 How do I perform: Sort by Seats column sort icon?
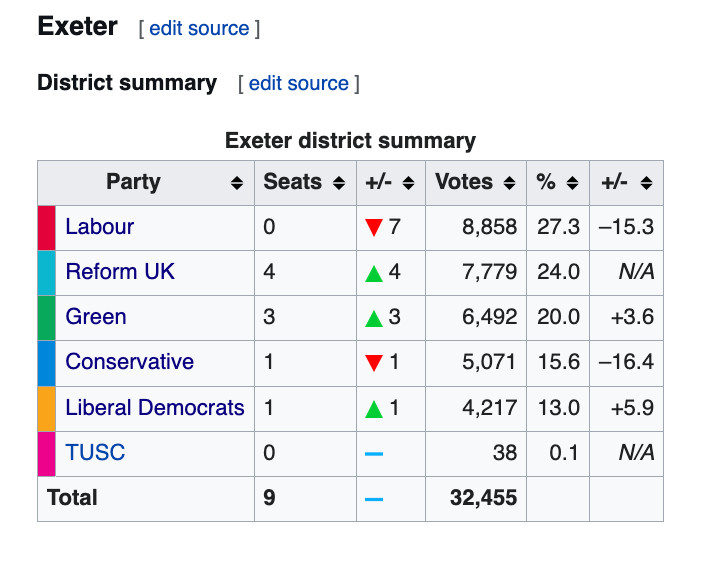339,183
